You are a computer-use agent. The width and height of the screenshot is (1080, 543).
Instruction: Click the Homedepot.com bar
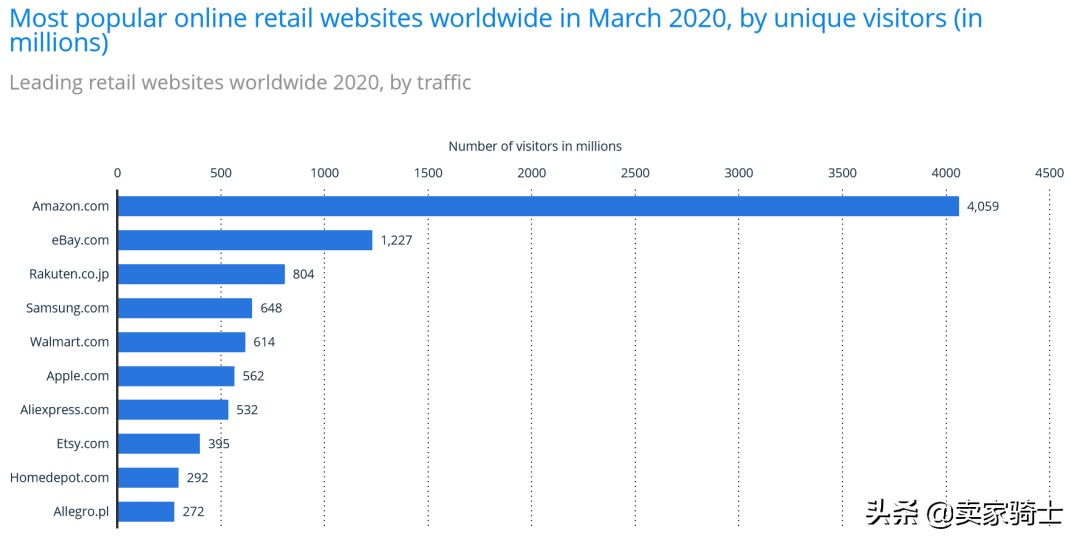tap(148, 478)
